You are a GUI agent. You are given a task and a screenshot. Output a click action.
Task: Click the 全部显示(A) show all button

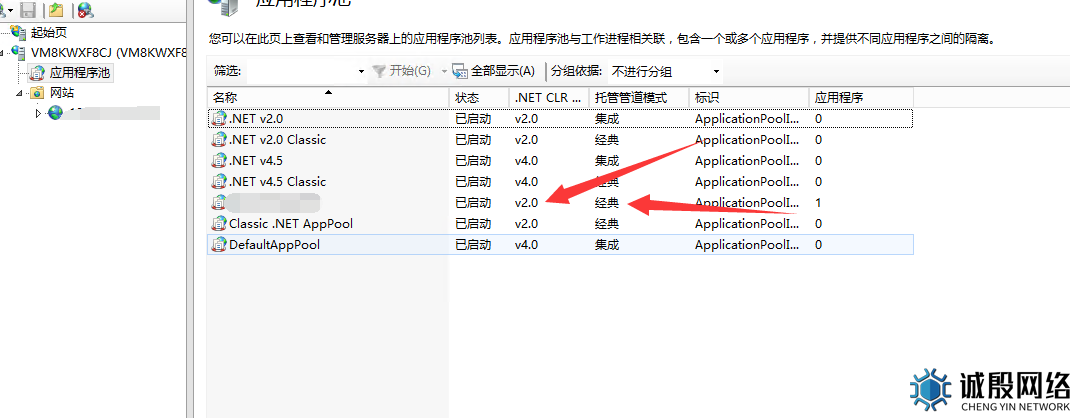pyautogui.click(x=493, y=71)
